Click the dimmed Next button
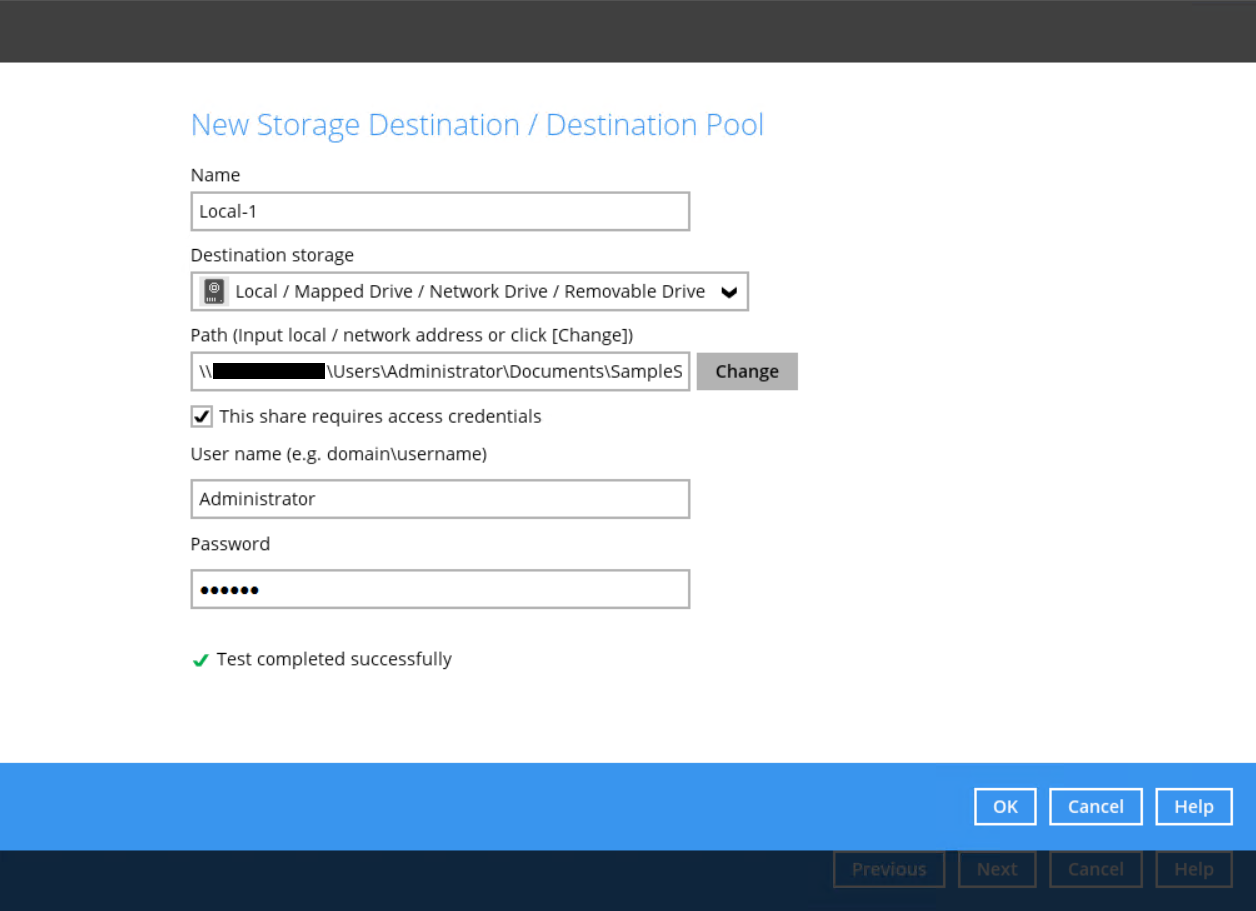The height and width of the screenshot is (911, 1256). point(996,869)
